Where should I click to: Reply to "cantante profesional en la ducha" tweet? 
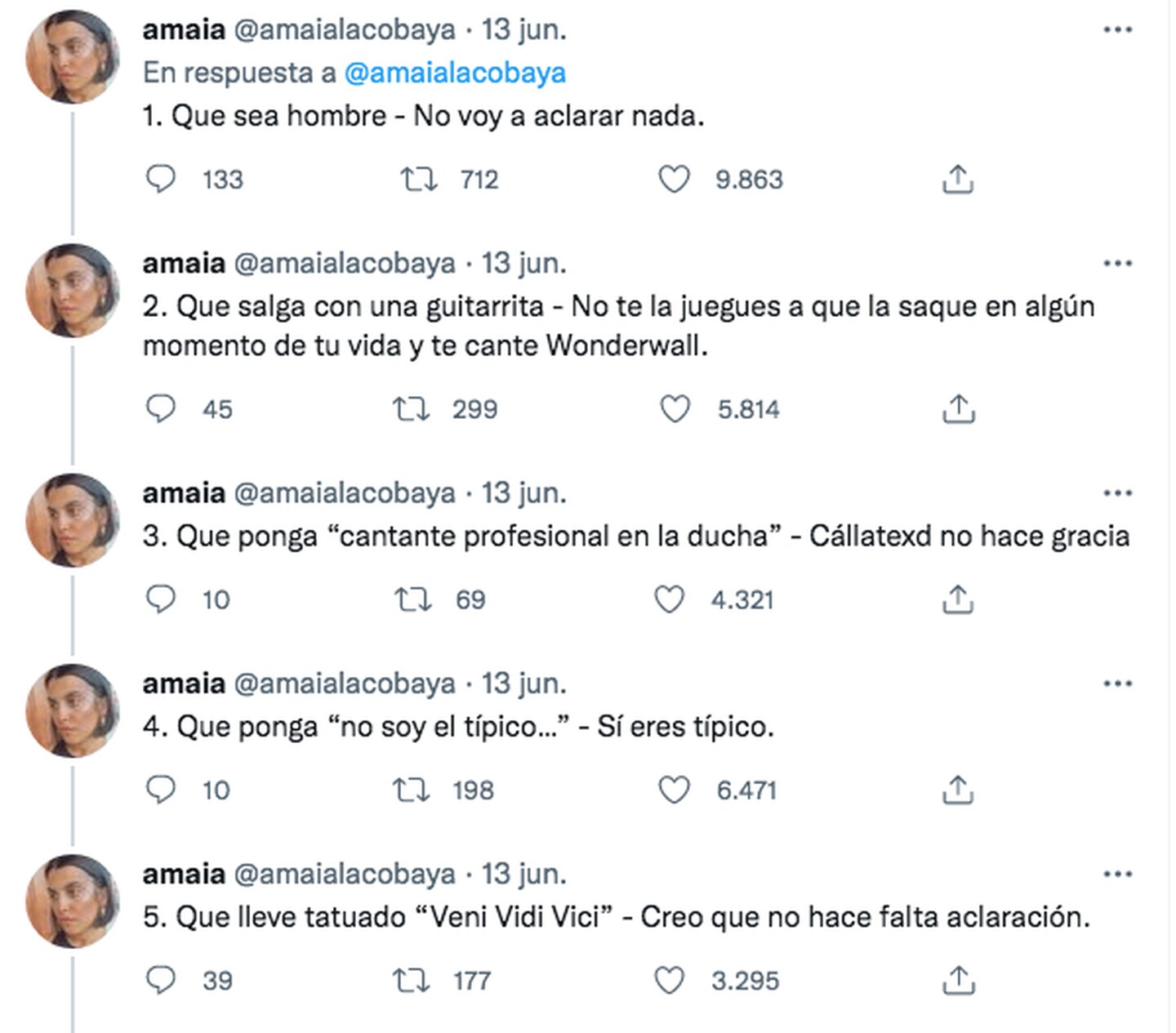click(x=160, y=599)
